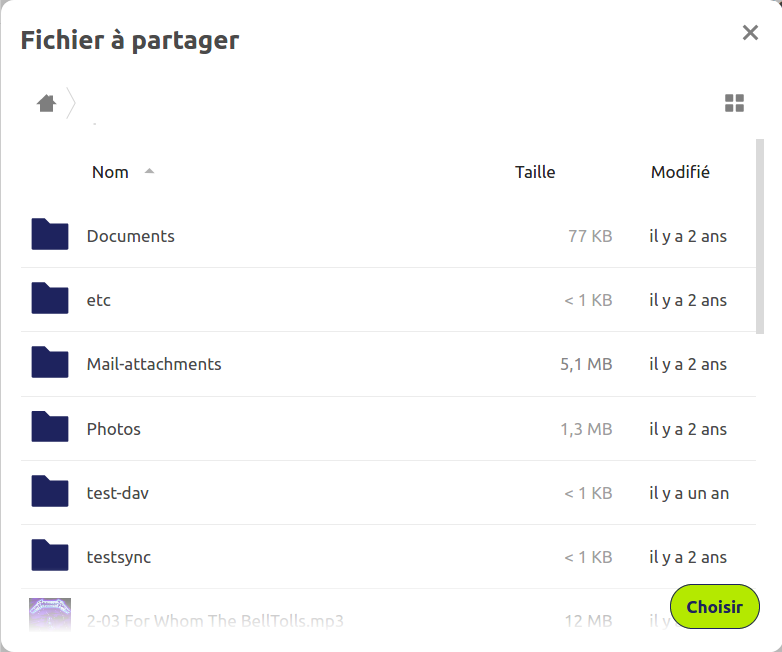Viewport: 782px width, 652px height.
Task: Click the testsync folder icon
Action: coord(50,556)
